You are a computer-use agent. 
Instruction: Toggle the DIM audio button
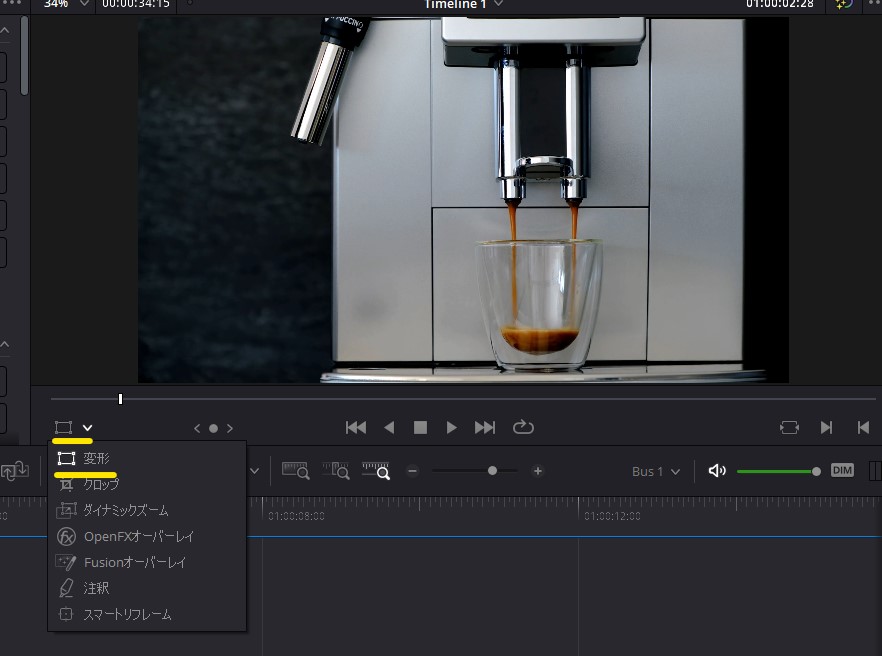point(842,471)
